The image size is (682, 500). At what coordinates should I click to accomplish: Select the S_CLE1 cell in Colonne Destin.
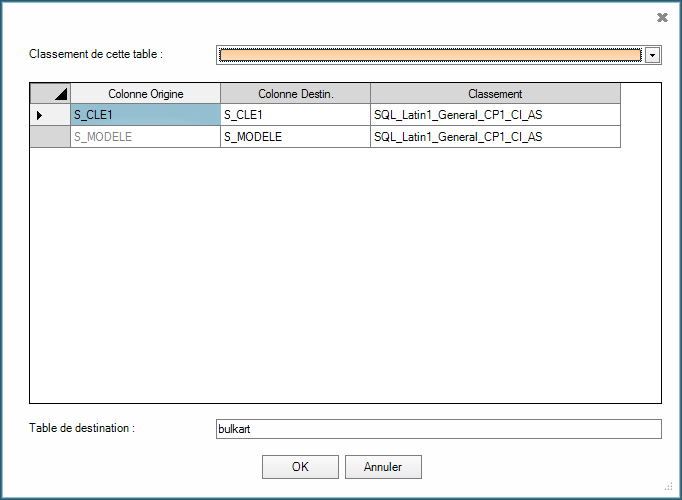(295, 115)
